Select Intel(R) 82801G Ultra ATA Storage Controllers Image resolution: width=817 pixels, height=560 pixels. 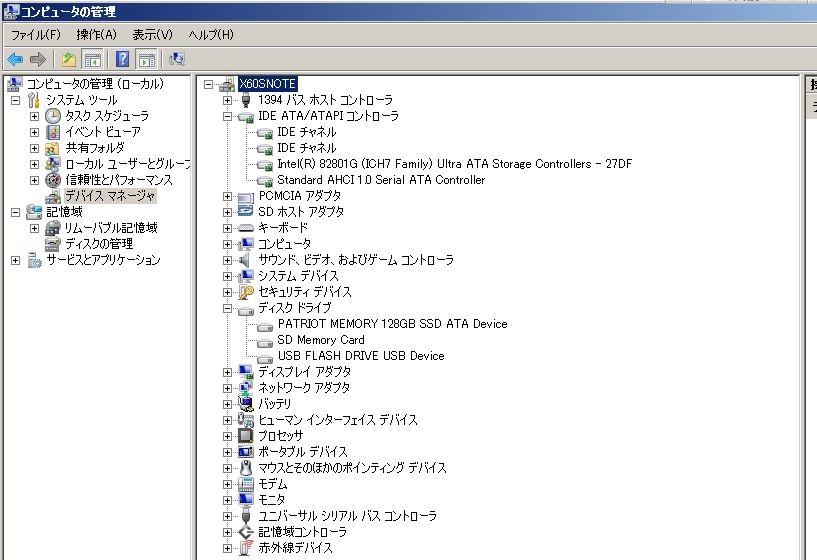454,164
